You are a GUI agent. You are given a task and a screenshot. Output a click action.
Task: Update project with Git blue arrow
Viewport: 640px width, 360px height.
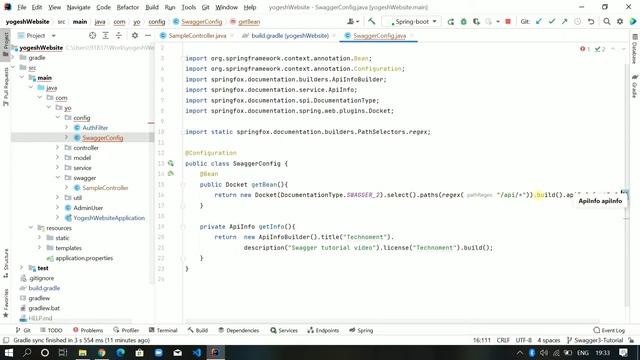point(539,21)
